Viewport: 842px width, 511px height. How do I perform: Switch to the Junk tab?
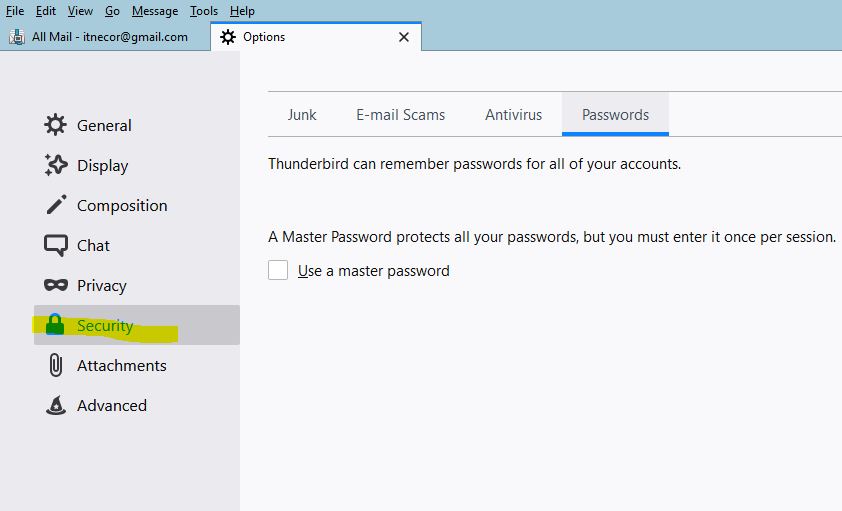pyautogui.click(x=302, y=114)
